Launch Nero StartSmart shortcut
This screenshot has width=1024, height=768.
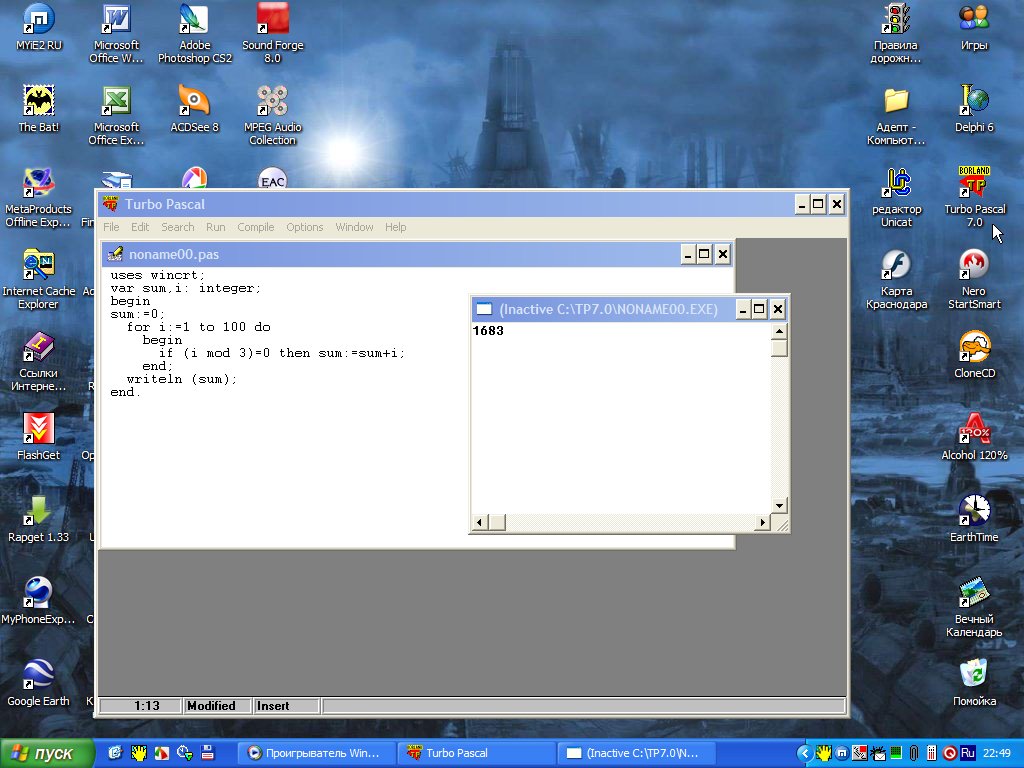[x=974, y=266]
